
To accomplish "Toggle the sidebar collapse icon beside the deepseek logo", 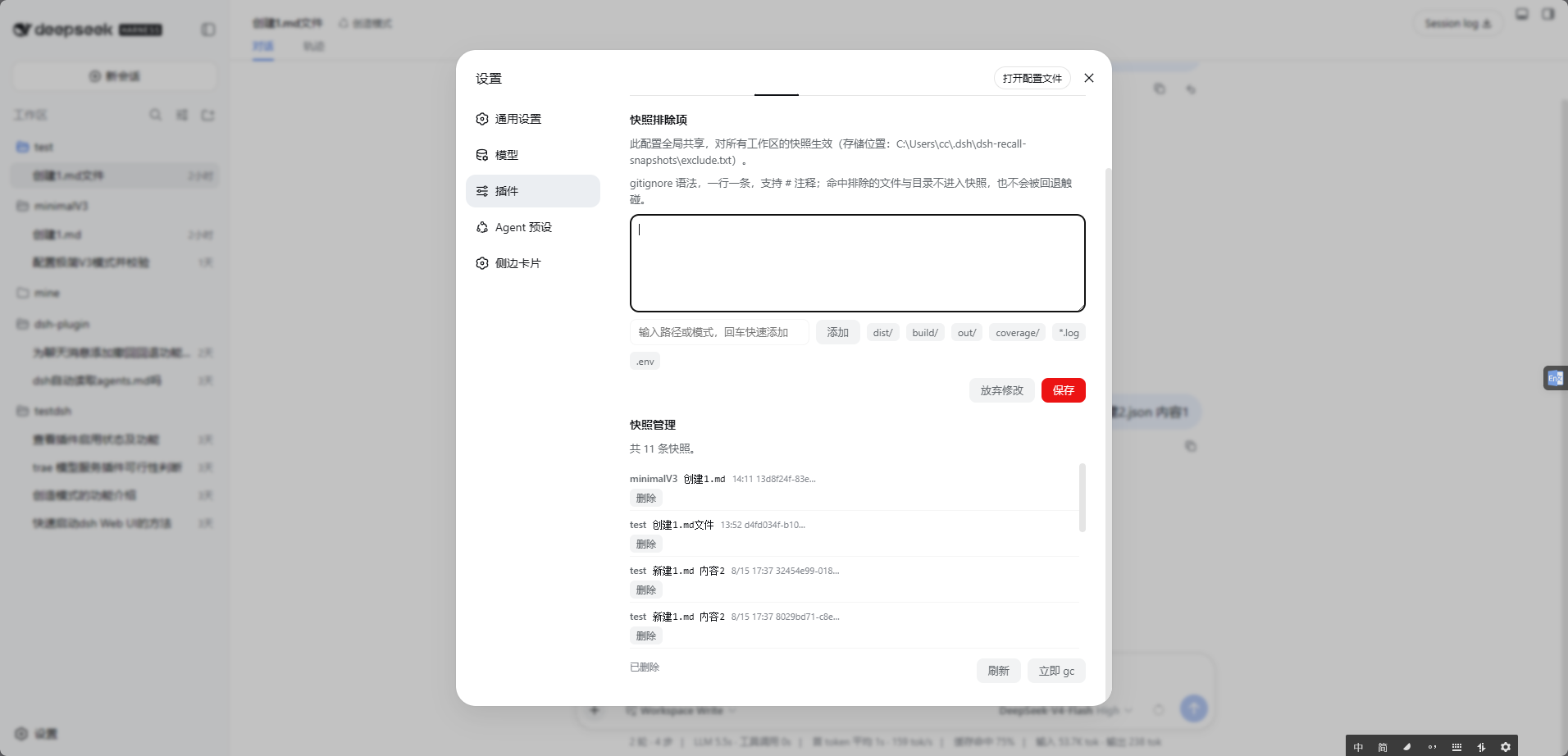I will coord(208,30).
